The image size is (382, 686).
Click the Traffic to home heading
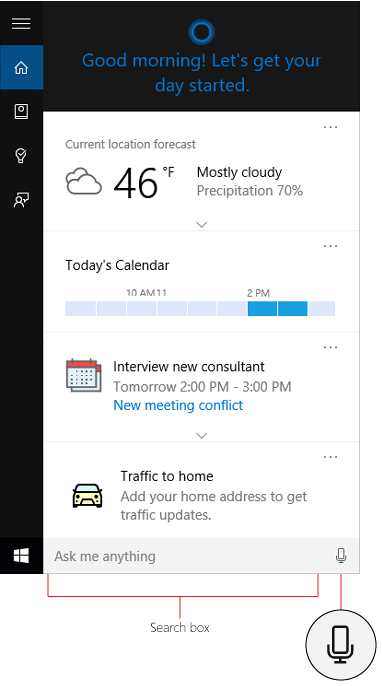167,476
